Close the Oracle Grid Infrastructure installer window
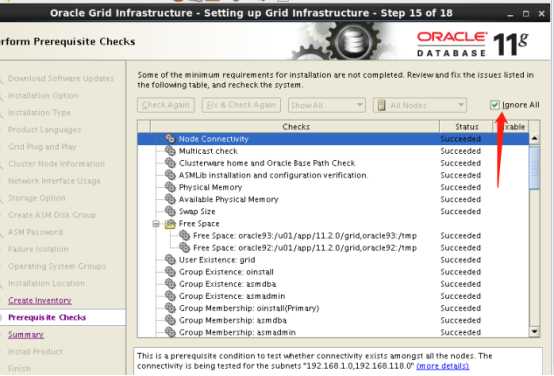This screenshot has height=376, width=554. point(541,14)
